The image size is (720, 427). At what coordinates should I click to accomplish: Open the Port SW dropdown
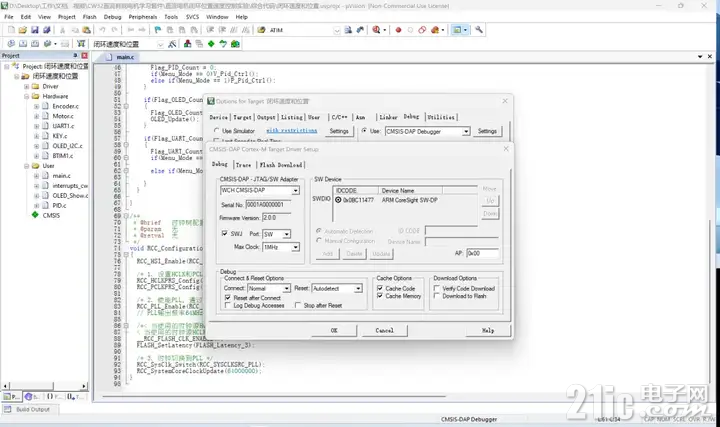point(287,234)
